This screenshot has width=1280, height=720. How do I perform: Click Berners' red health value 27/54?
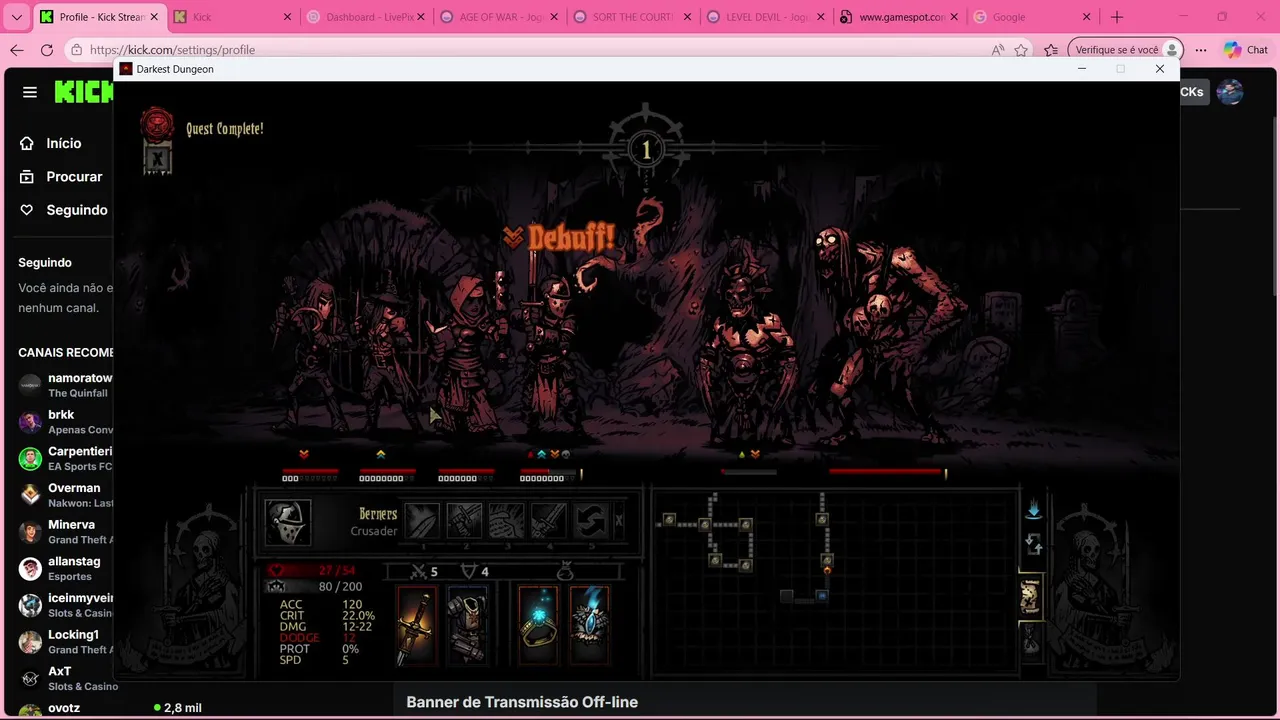pos(337,570)
